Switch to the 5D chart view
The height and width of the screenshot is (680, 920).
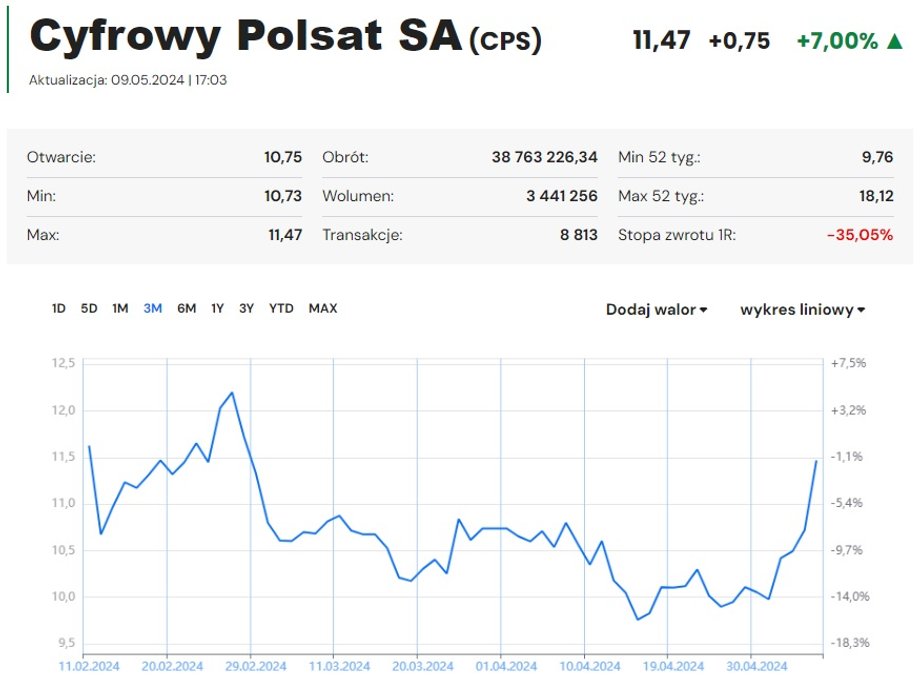[89, 310]
